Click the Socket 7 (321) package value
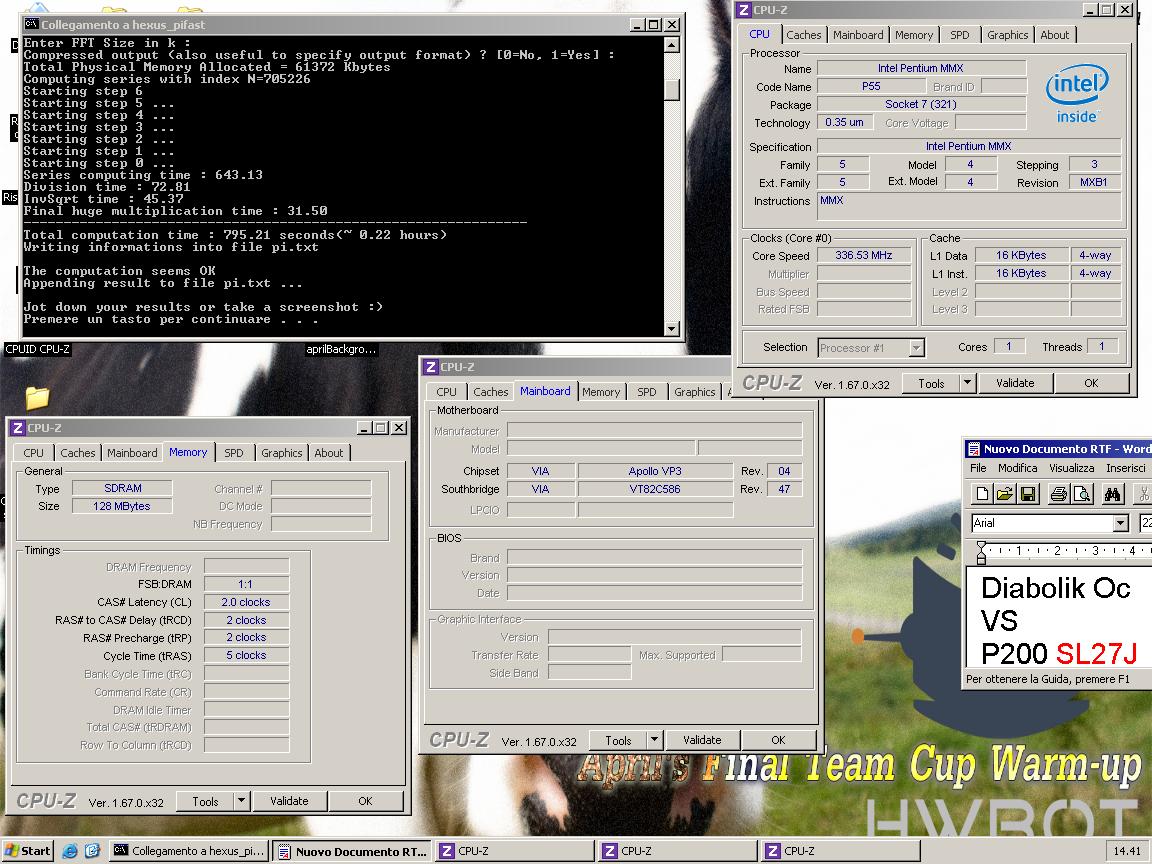Screen dimensions: 1152x864 click(x=921, y=104)
